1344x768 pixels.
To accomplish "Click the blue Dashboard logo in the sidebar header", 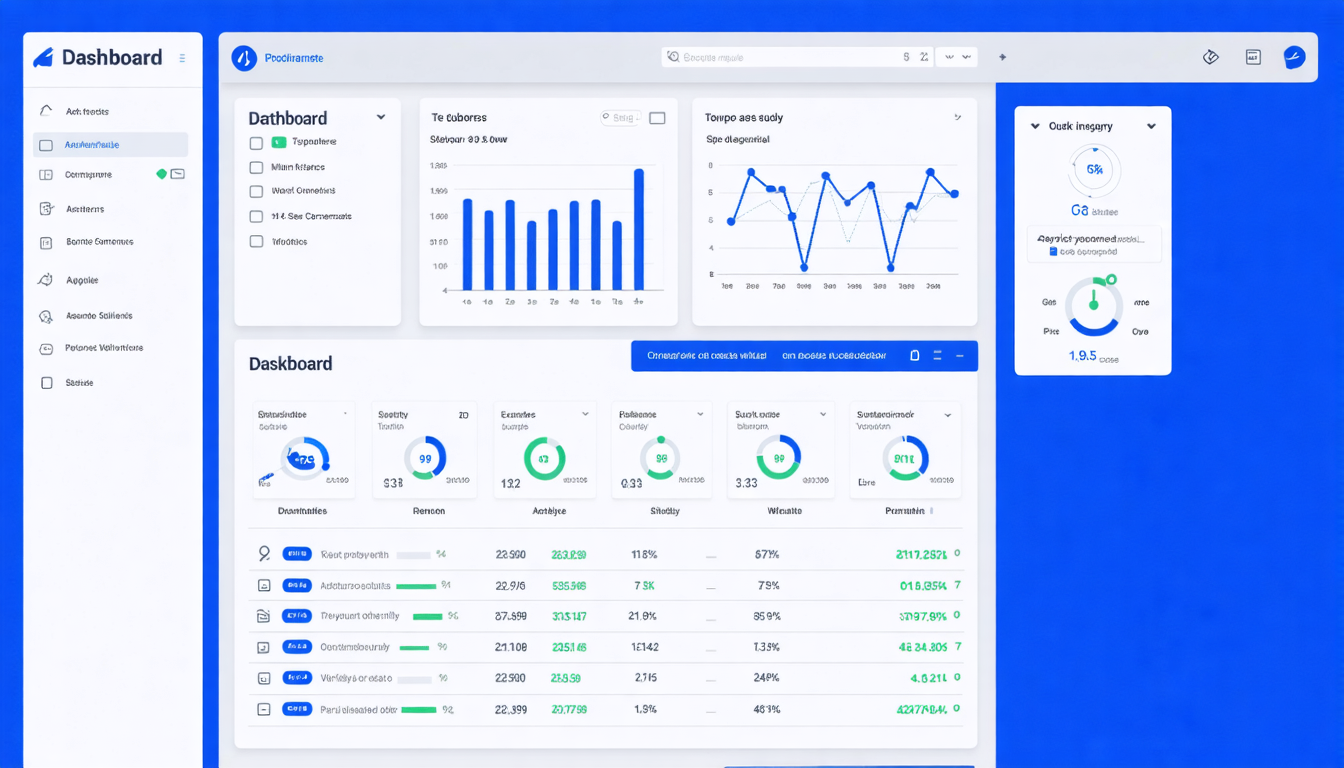I will 43,58.
